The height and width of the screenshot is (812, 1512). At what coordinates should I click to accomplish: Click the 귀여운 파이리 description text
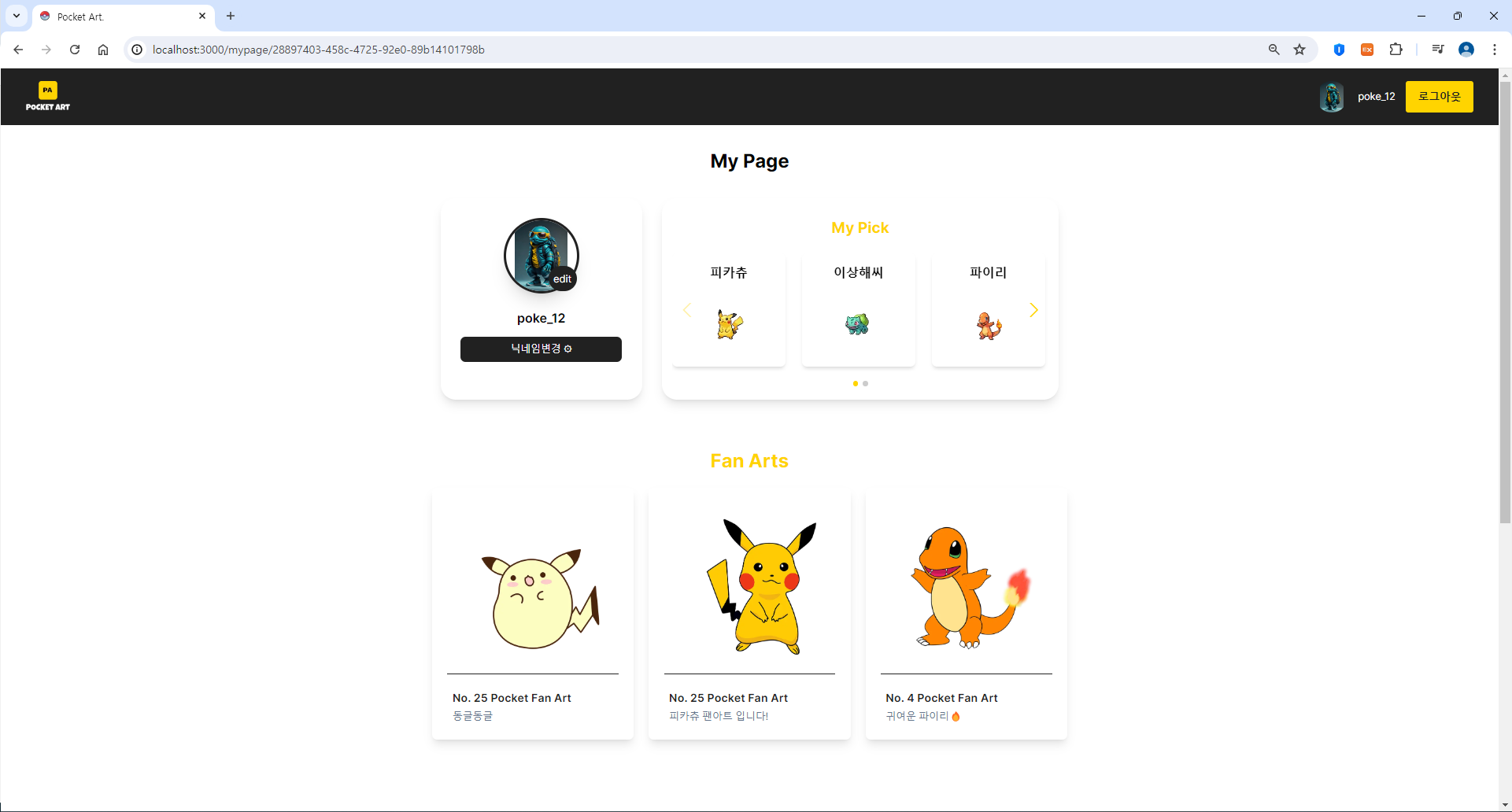(922, 716)
